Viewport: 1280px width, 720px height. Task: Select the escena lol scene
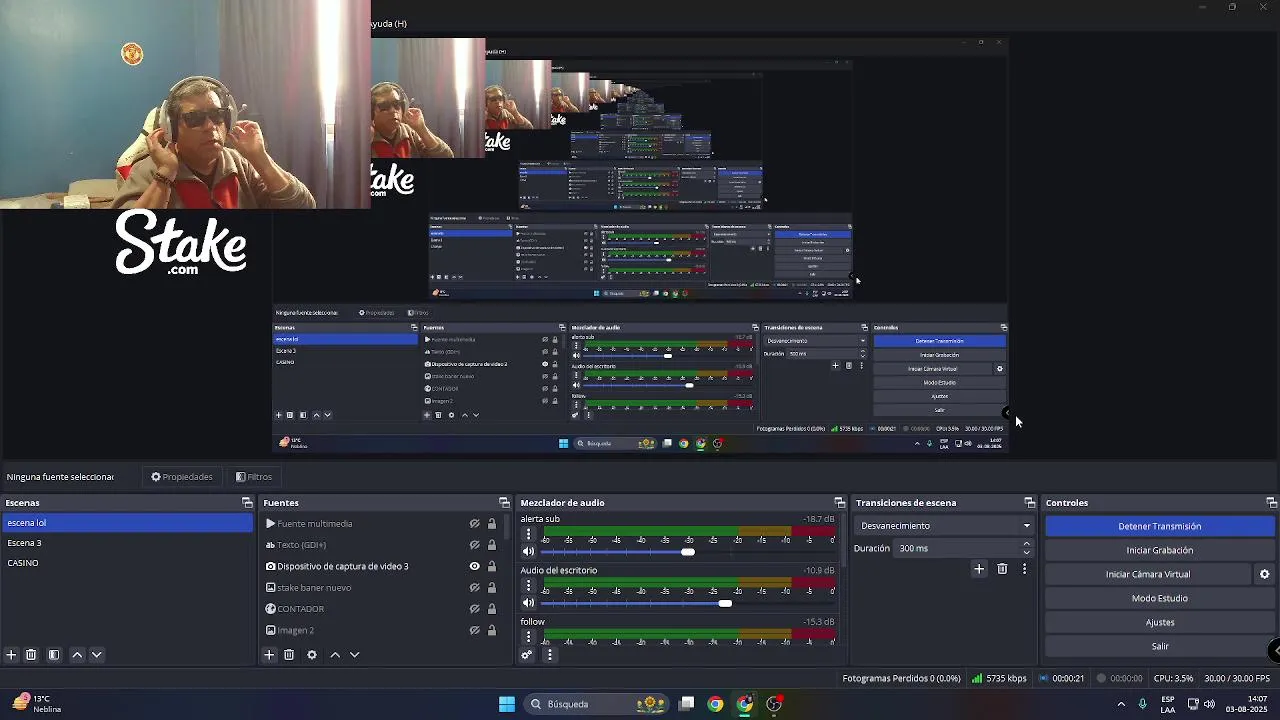pyautogui.click(x=127, y=523)
